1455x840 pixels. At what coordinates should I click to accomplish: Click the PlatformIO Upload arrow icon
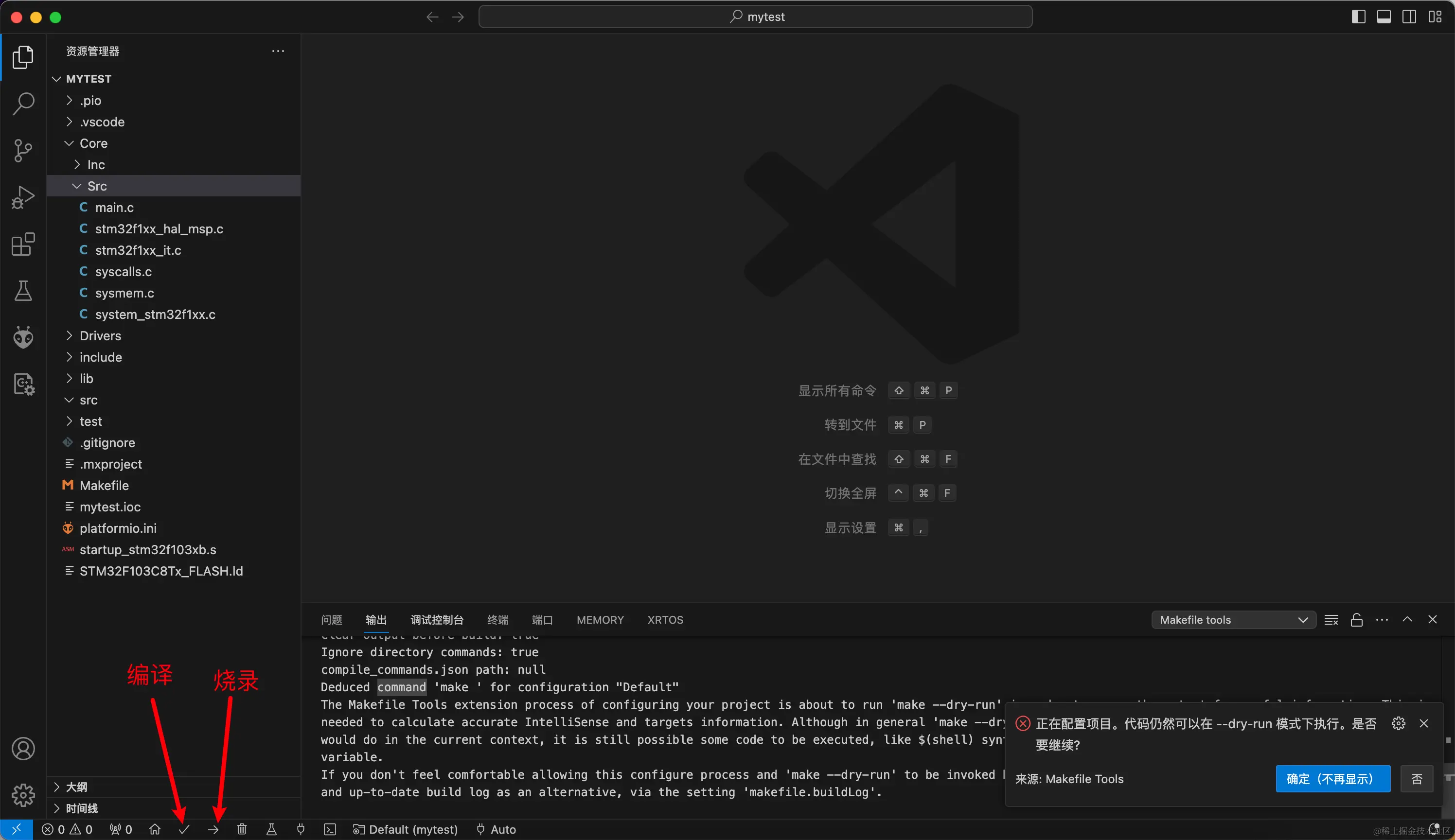(213, 830)
